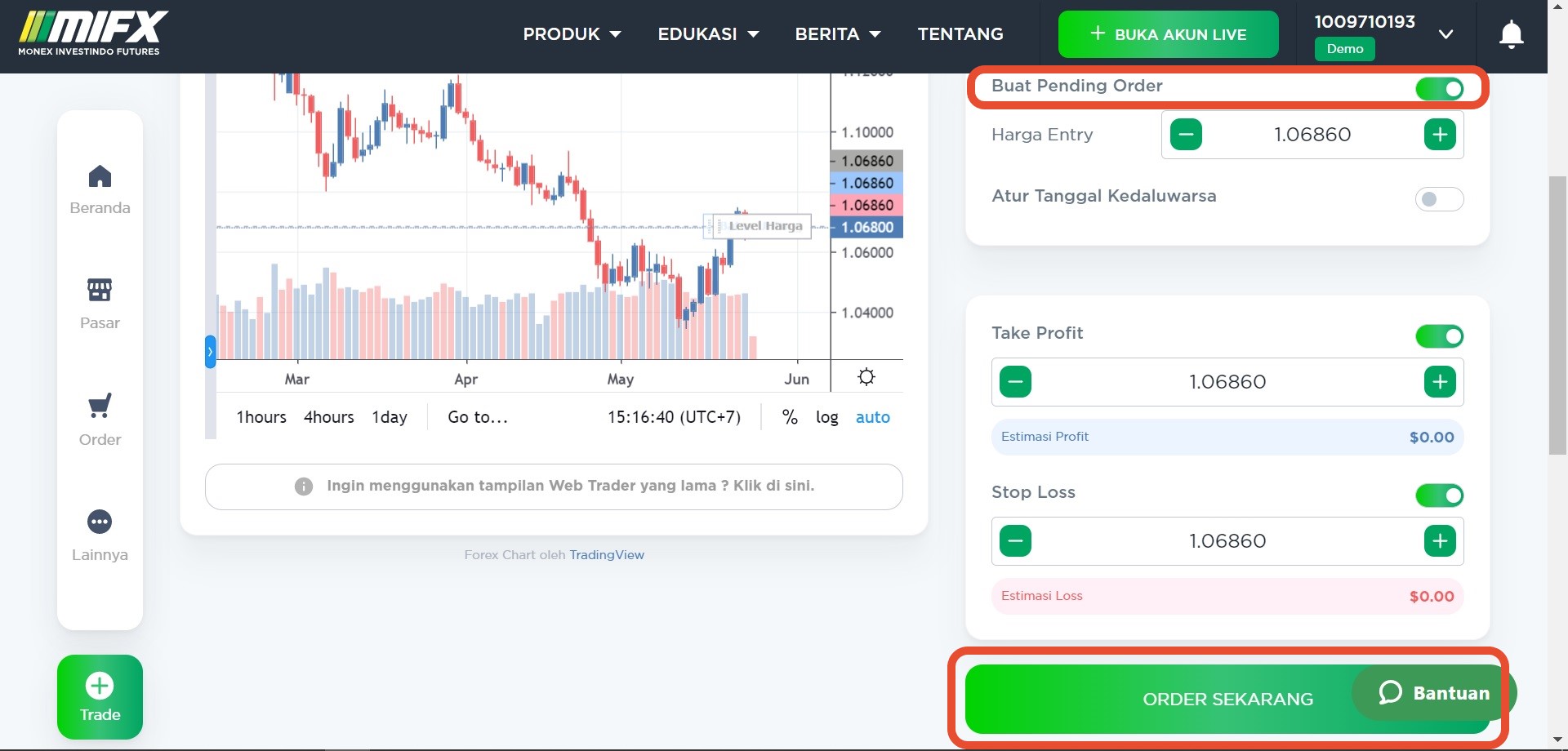Turn off the Stop Loss toggle
Screen dimensions: 1568x751
(1439, 495)
